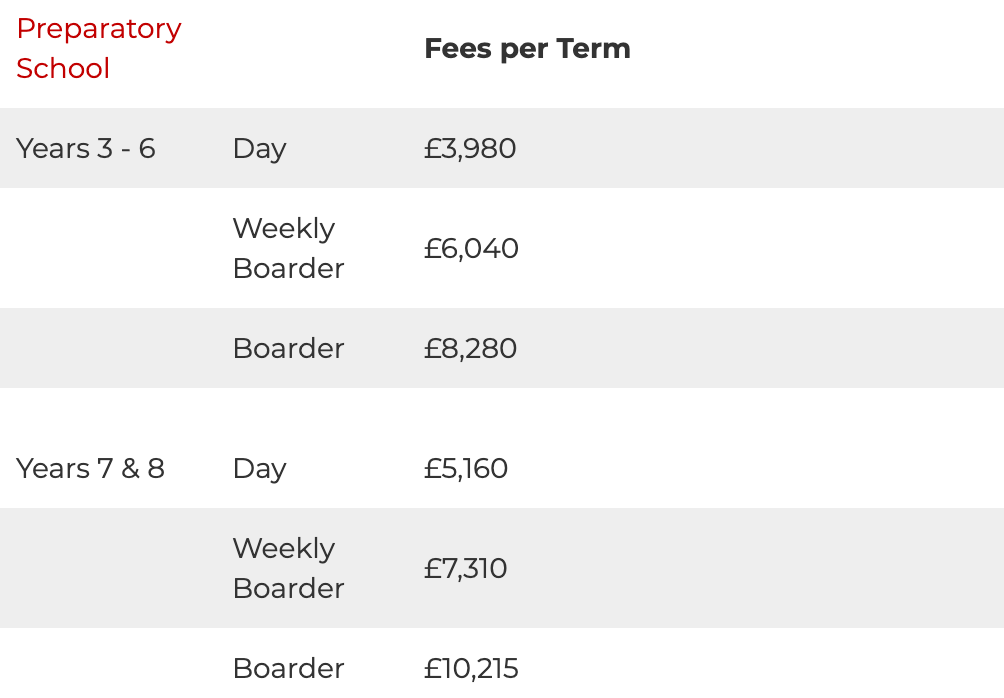Select the Boarder label beside £10,215
The height and width of the screenshot is (698, 1004).
[288, 669]
